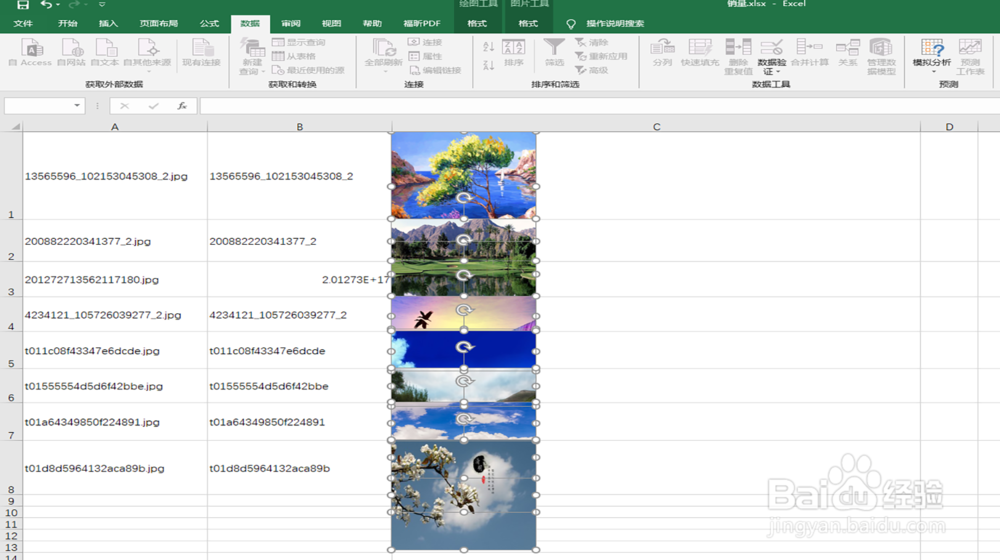Switch to the 插入 tab
1000x560 pixels.
[x=108, y=24]
